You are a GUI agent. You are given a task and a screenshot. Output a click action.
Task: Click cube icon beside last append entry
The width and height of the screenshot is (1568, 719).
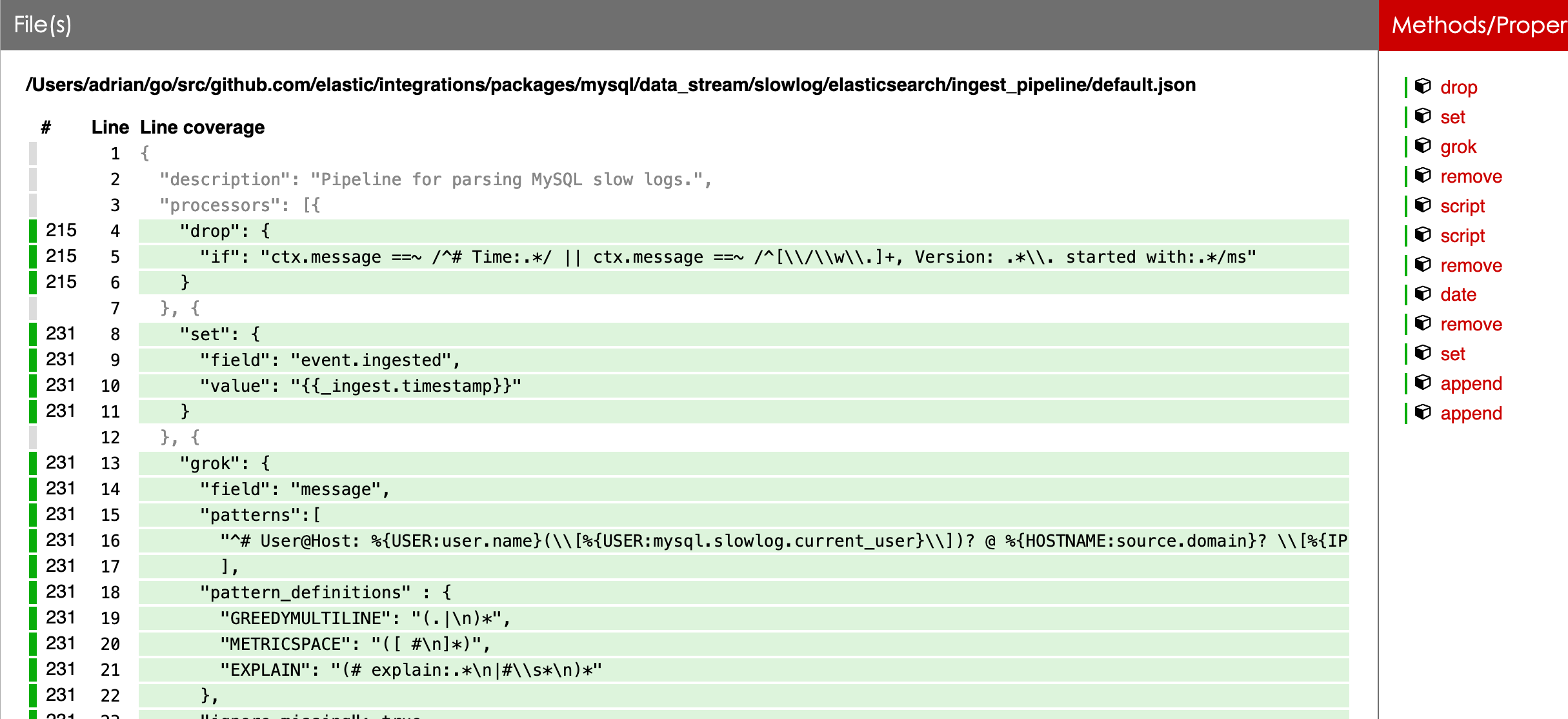click(1423, 412)
